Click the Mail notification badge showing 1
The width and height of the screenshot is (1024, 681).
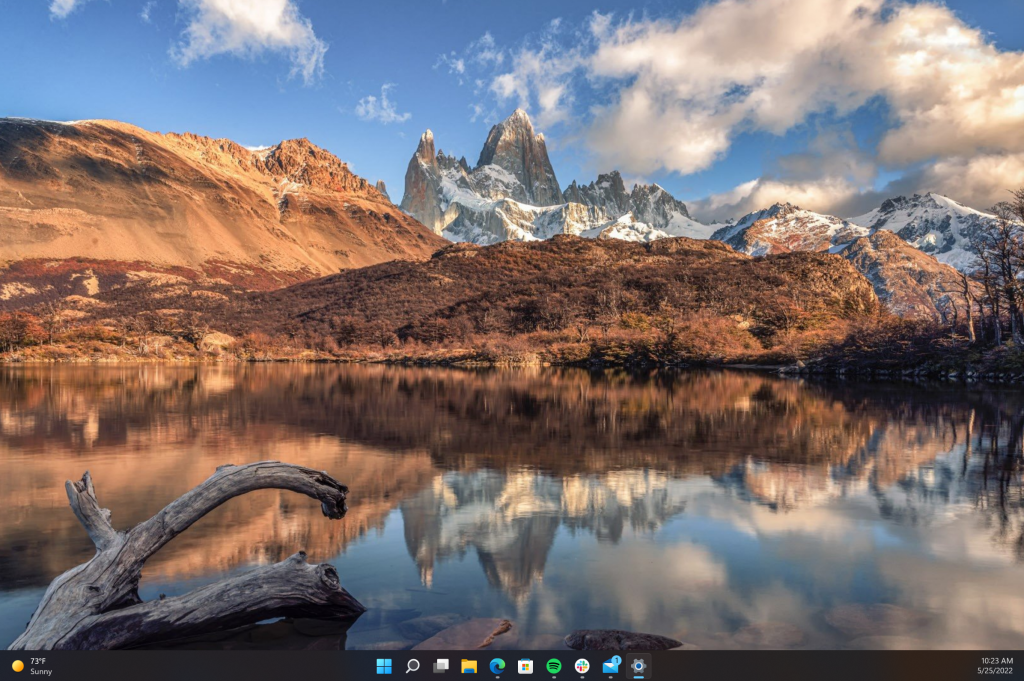(616, 660)
